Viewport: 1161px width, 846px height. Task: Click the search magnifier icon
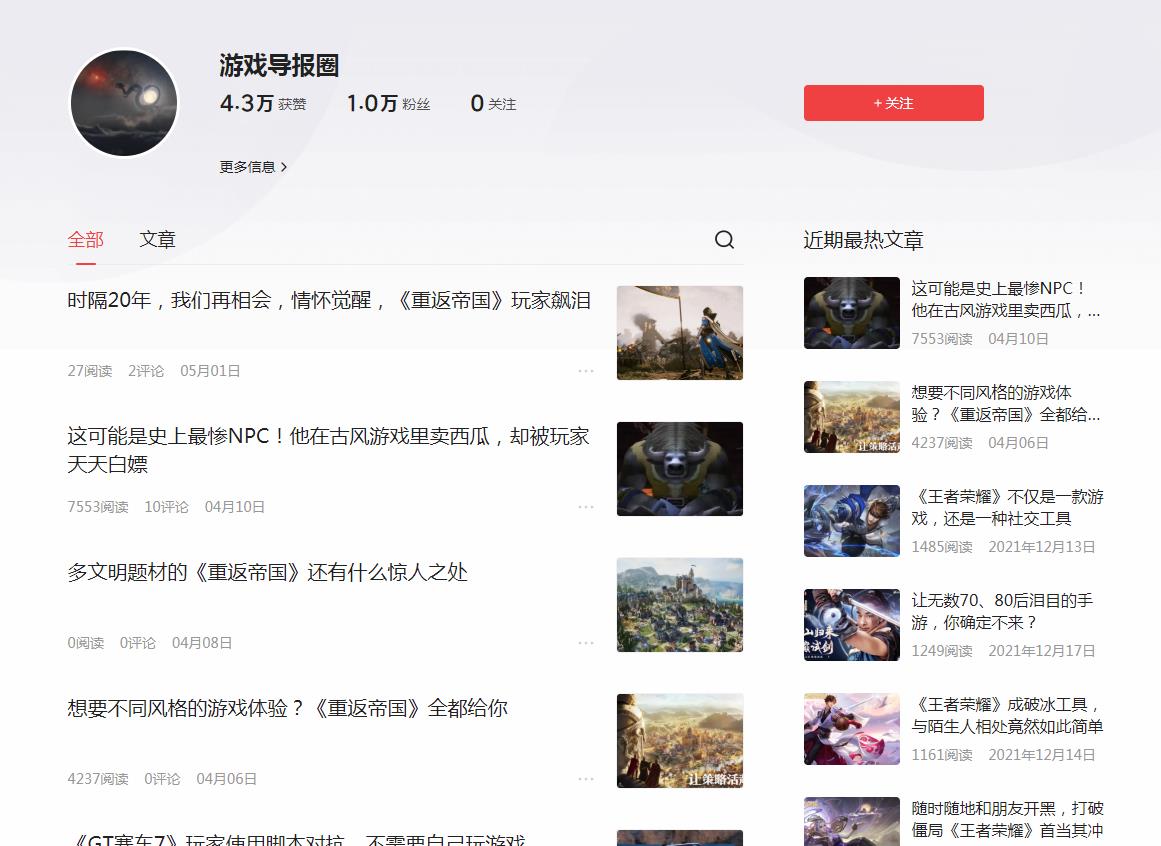point(724,239)
